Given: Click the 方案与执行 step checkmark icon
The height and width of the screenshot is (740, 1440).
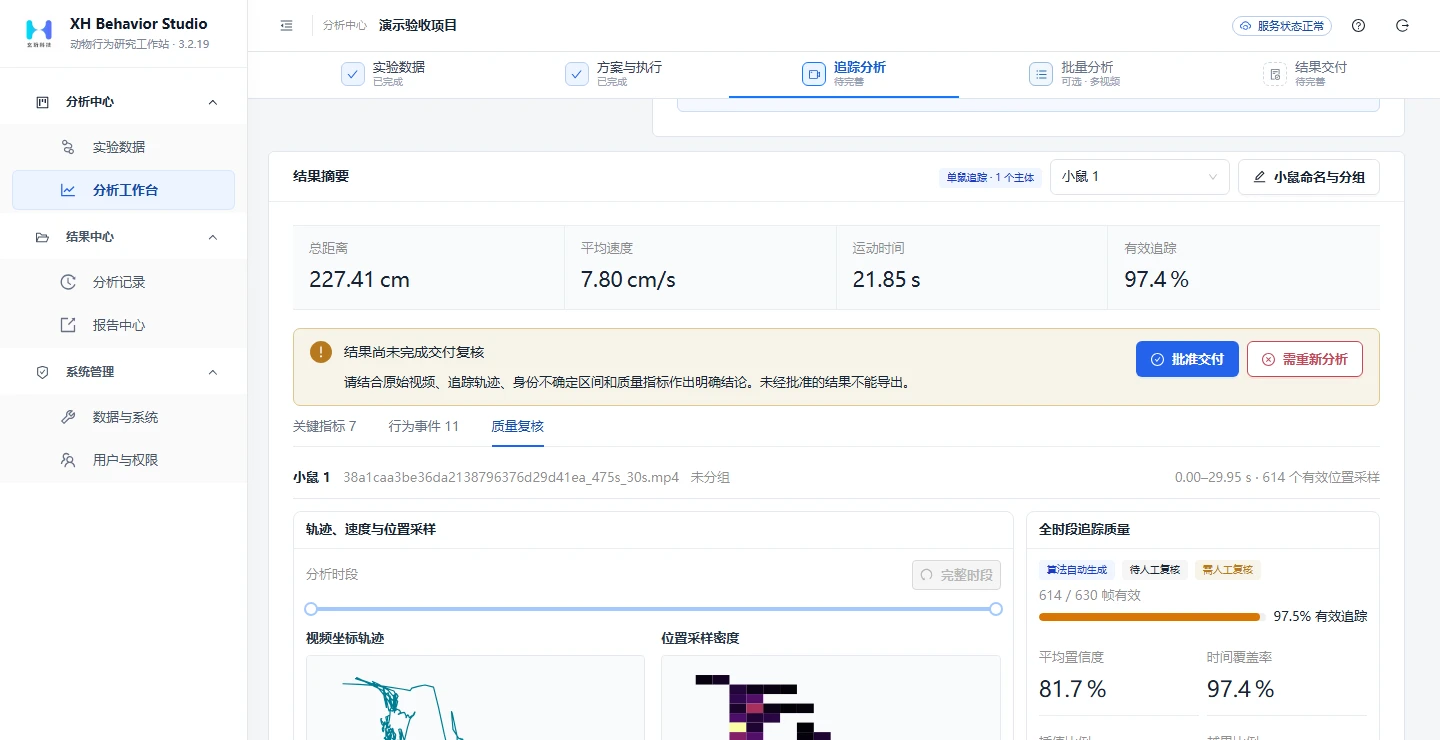Looking at the screenshot, I should pyautogui.click(x=577, y=74).
